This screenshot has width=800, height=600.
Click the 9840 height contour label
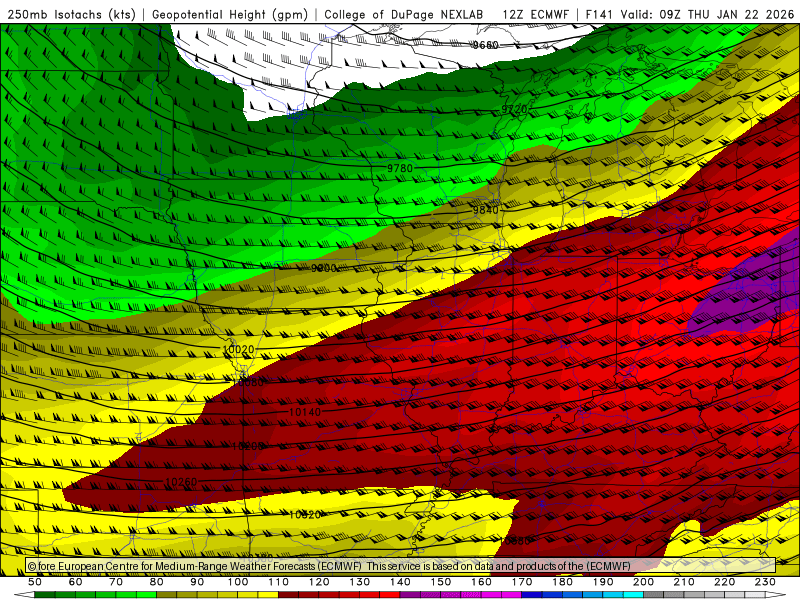485,210
